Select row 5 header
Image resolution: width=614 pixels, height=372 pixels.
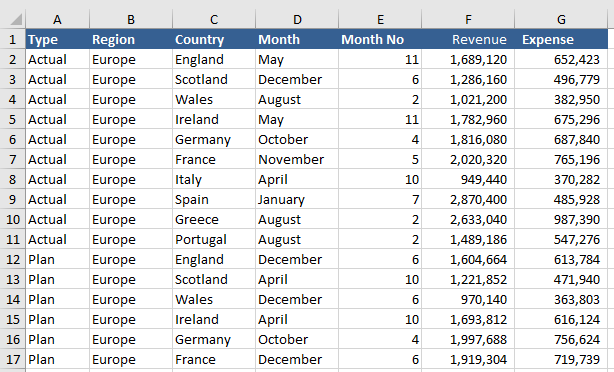click(x=13, y=119)
